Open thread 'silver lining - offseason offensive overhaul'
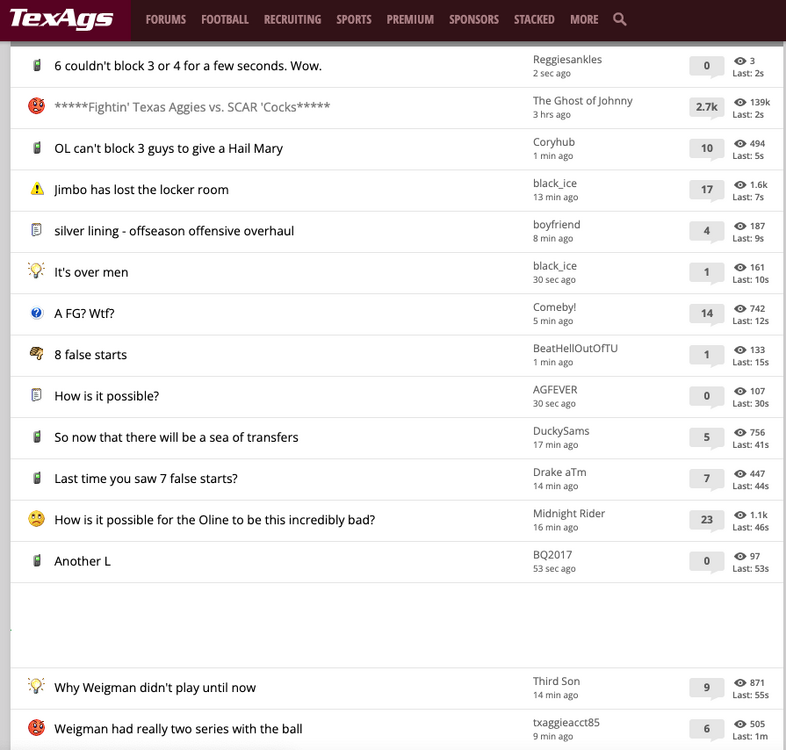Image resolution: width=786 pixels, height=750 pixels. (174, 231)
